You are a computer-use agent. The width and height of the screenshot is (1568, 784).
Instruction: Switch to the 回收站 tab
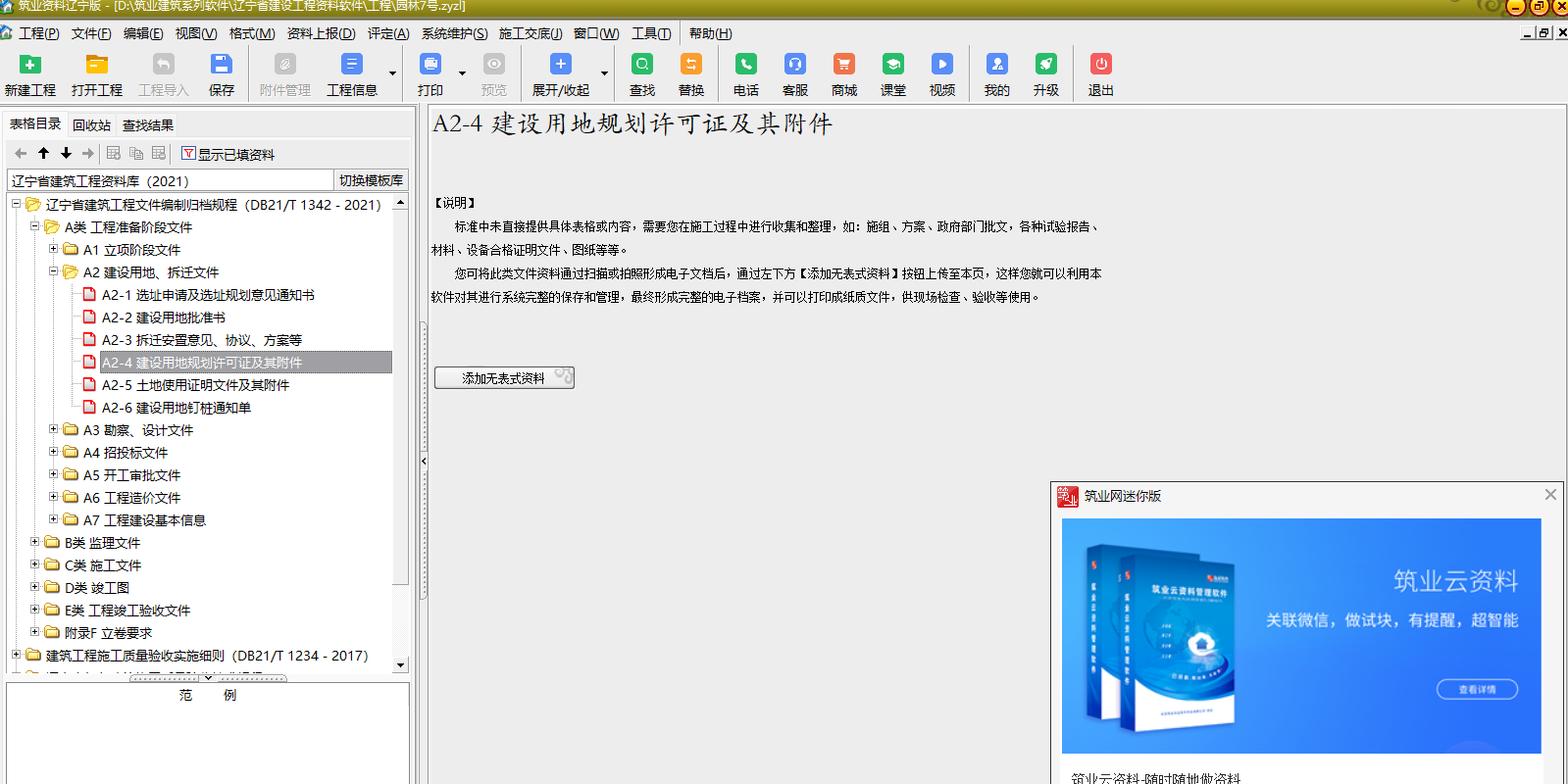pyautogui.click(x=91, y=125)
